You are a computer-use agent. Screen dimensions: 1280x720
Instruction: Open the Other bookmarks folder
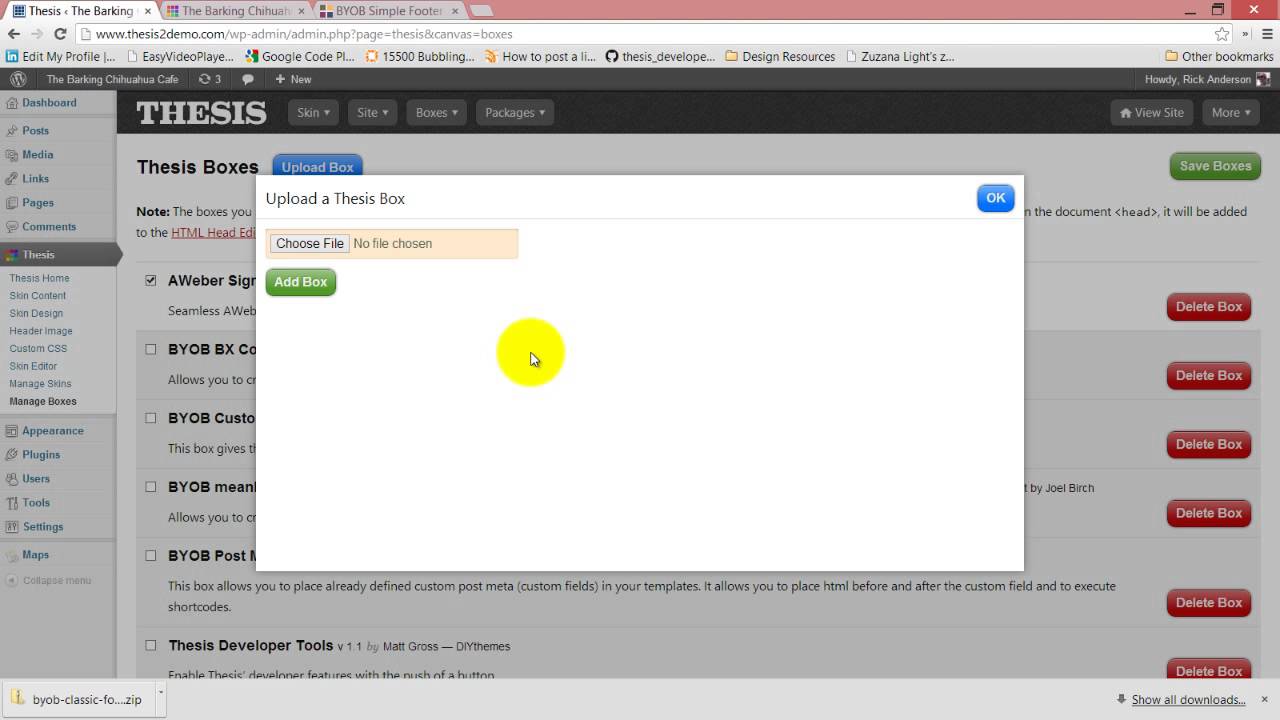pyautogui.click(x=1218, y=57)
